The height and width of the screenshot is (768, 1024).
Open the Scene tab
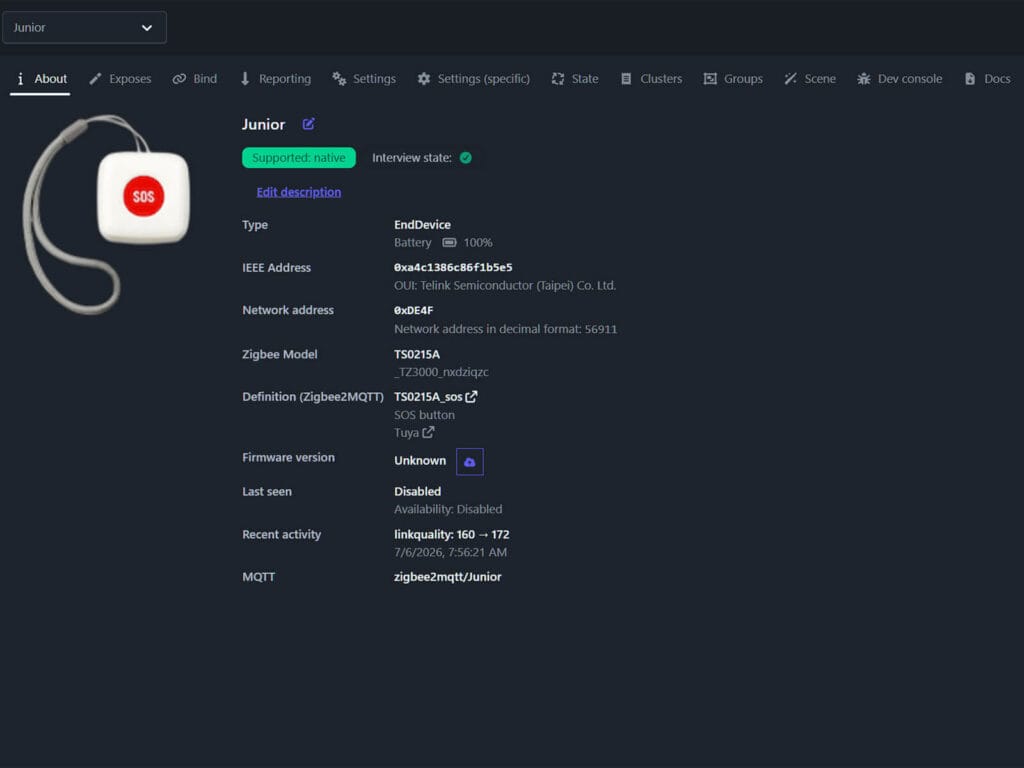click(x=810, y=79)
